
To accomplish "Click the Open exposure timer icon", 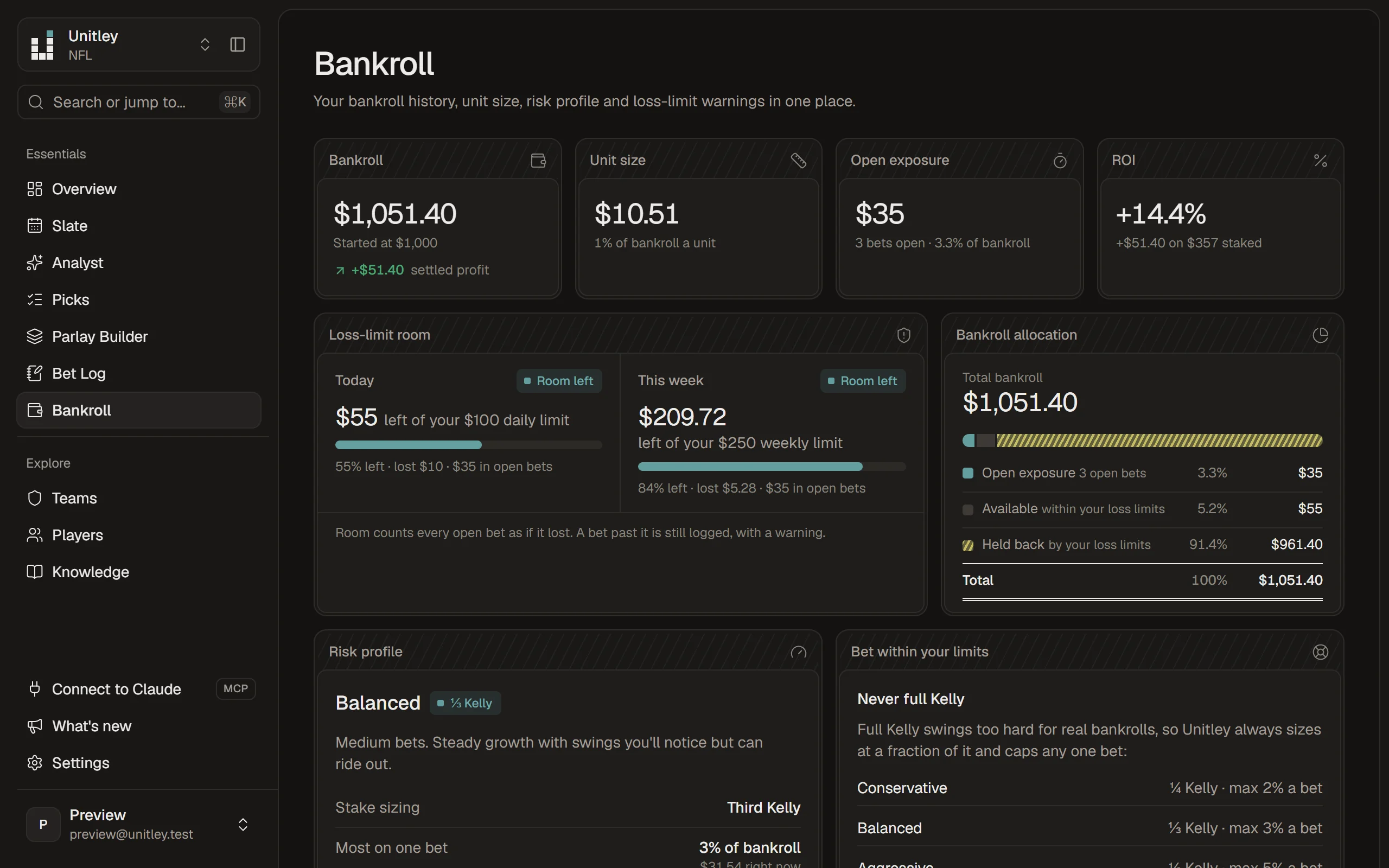I will [x=1060, y=160].
